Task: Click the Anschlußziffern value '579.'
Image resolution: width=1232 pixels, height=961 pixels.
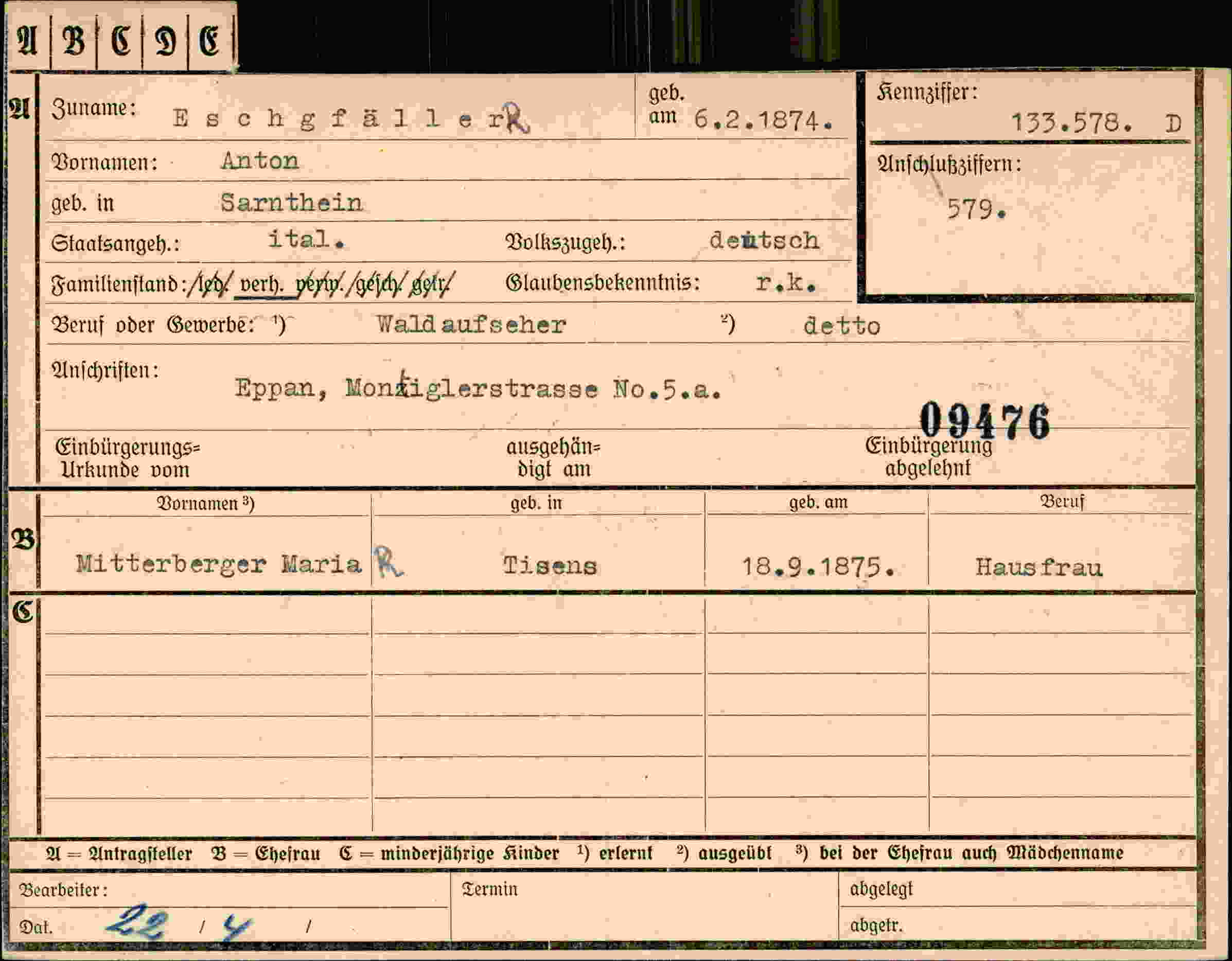Action: coord(976,209)
